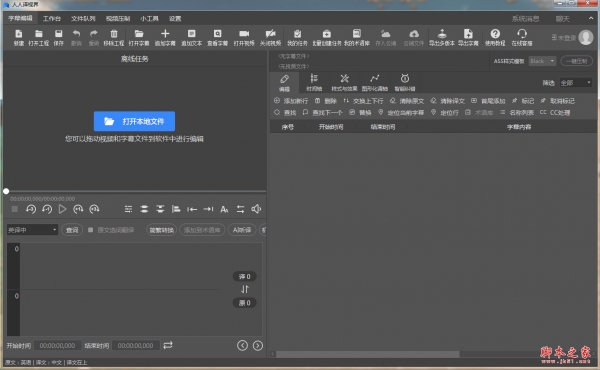Click the 保存 (Save) floppy-disk icon

click(x=59, y=34)
